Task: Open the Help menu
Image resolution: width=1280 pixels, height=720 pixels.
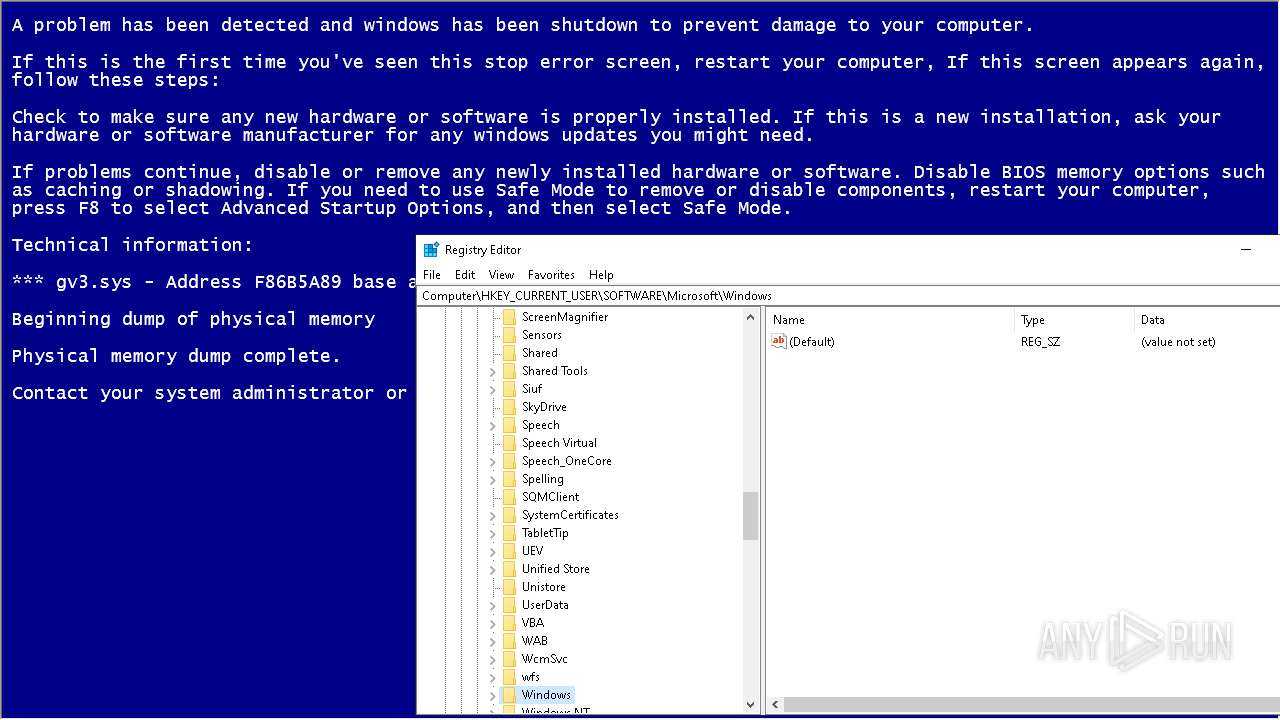Action: (601, 275)
